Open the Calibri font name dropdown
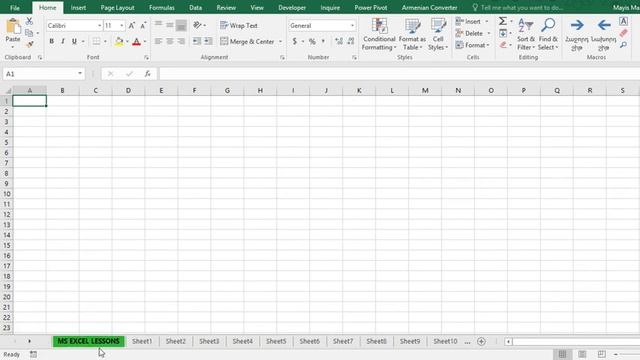 click(x=99, y=25)
